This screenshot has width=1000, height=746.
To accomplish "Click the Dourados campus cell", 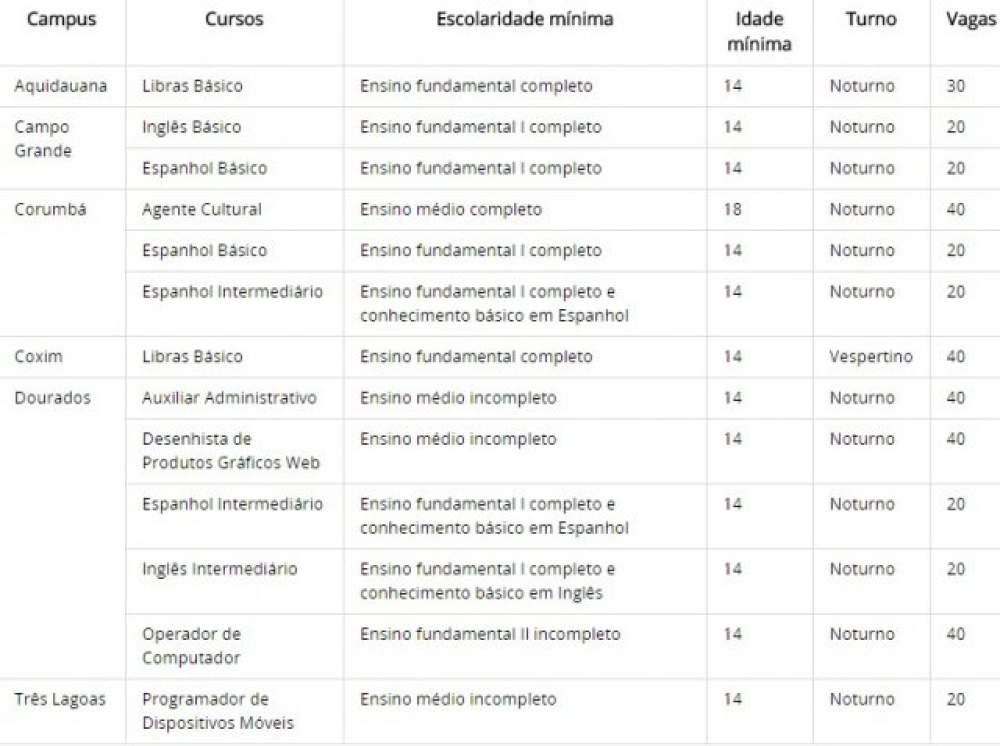I will (52, 398).
